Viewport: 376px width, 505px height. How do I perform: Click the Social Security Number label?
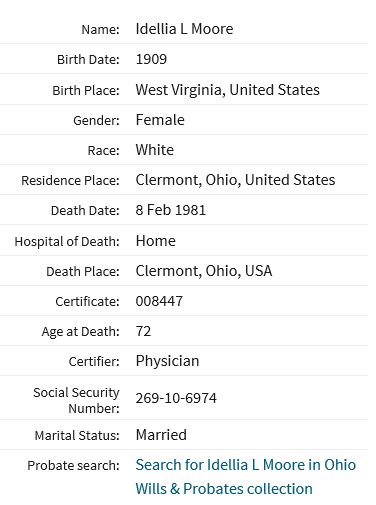(x=76, y=400)
